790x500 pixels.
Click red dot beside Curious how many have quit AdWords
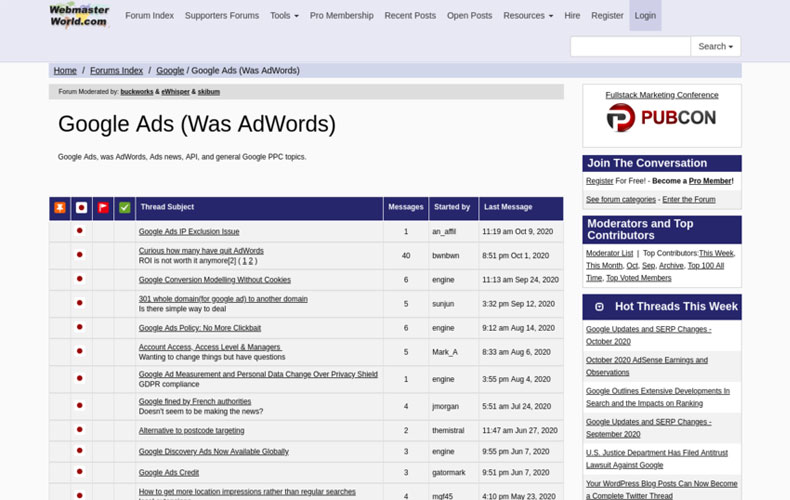[x=80, y=255]
